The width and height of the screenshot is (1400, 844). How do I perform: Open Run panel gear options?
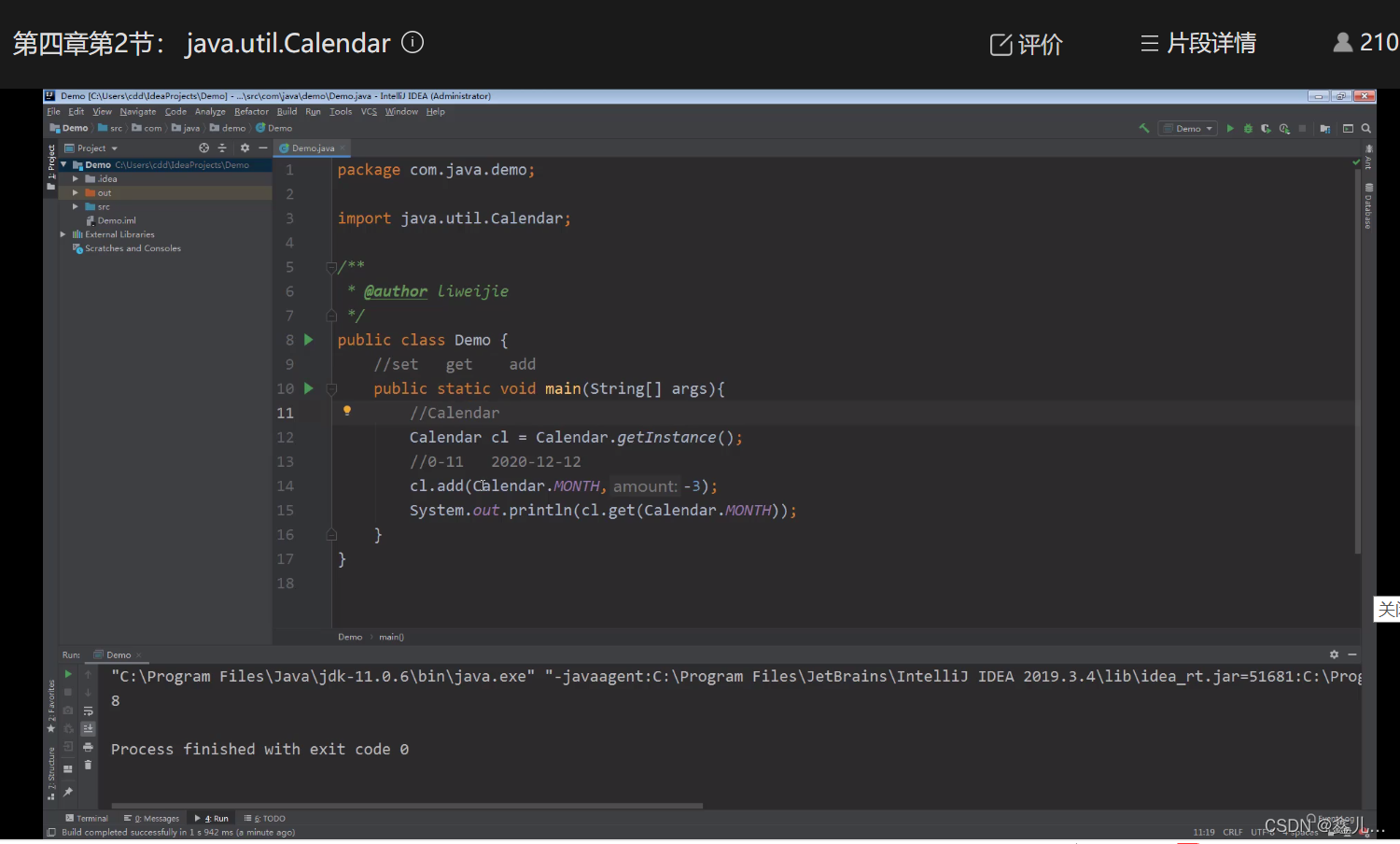pos(1334,654)
